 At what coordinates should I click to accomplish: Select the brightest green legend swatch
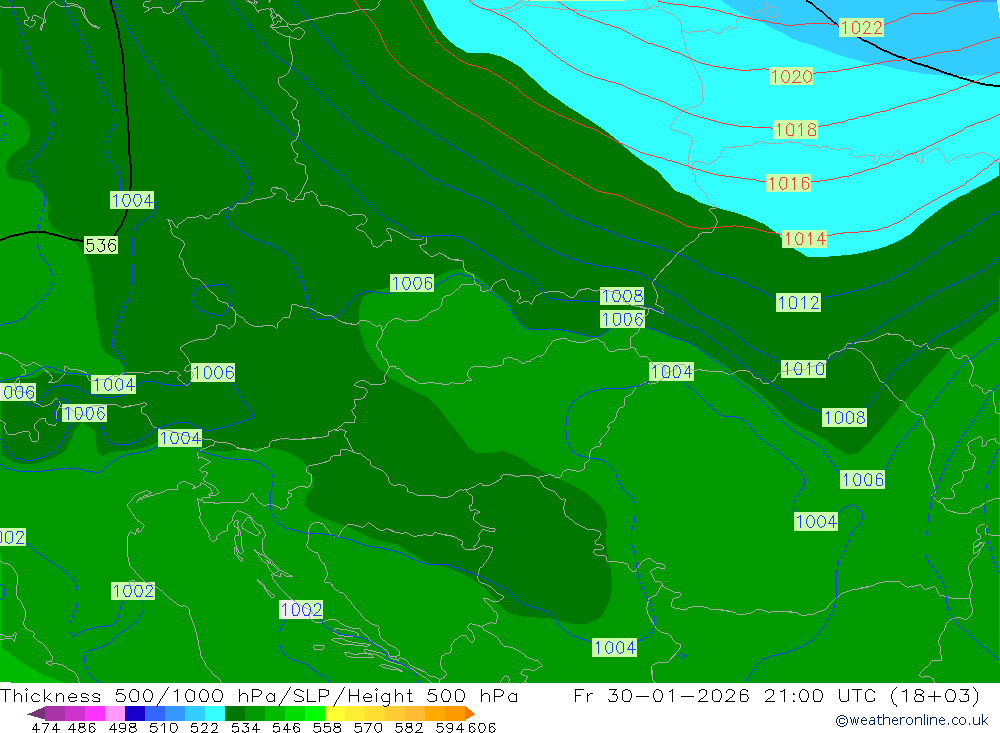click(x=315, y=713)
